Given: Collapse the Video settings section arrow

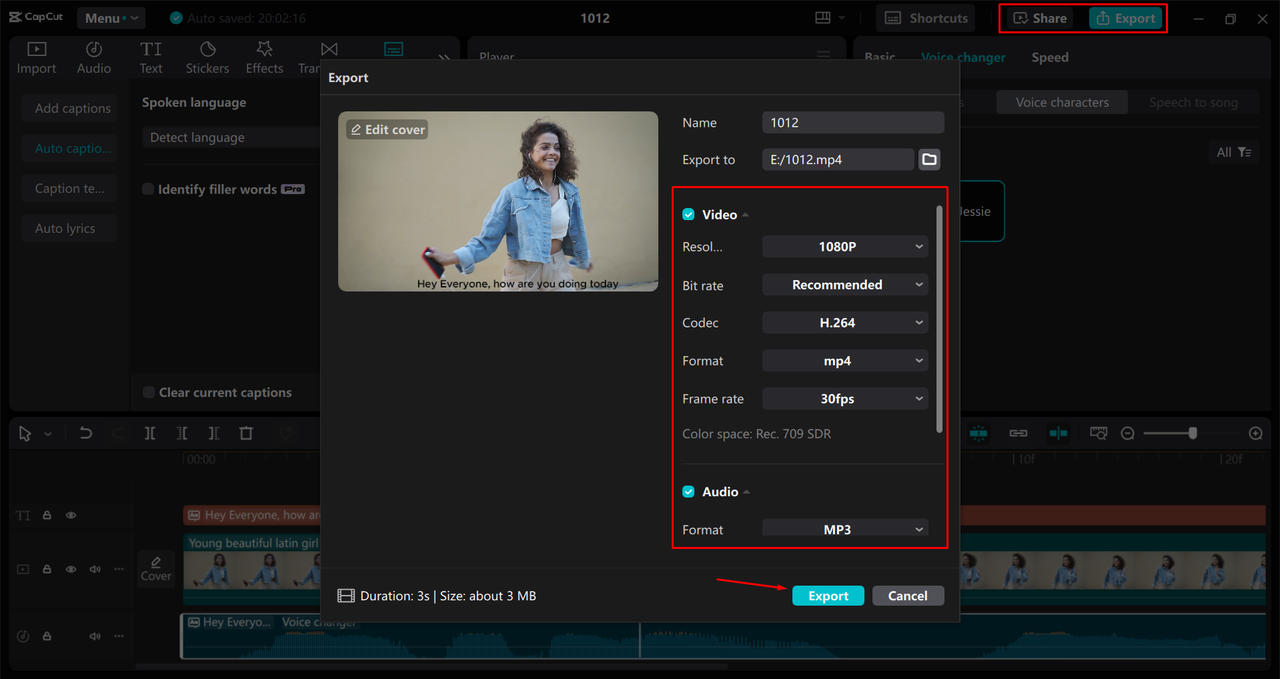Looking at the screenshot, I should coord(746,215).
